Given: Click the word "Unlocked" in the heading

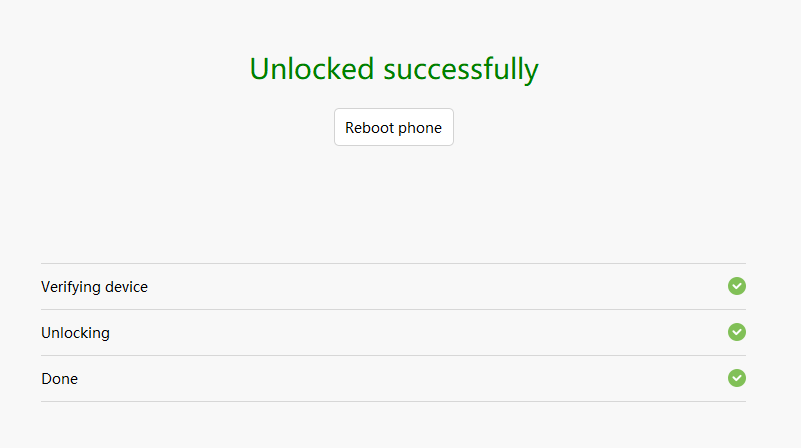Looking at the screenshot, I should pos(312,69).
